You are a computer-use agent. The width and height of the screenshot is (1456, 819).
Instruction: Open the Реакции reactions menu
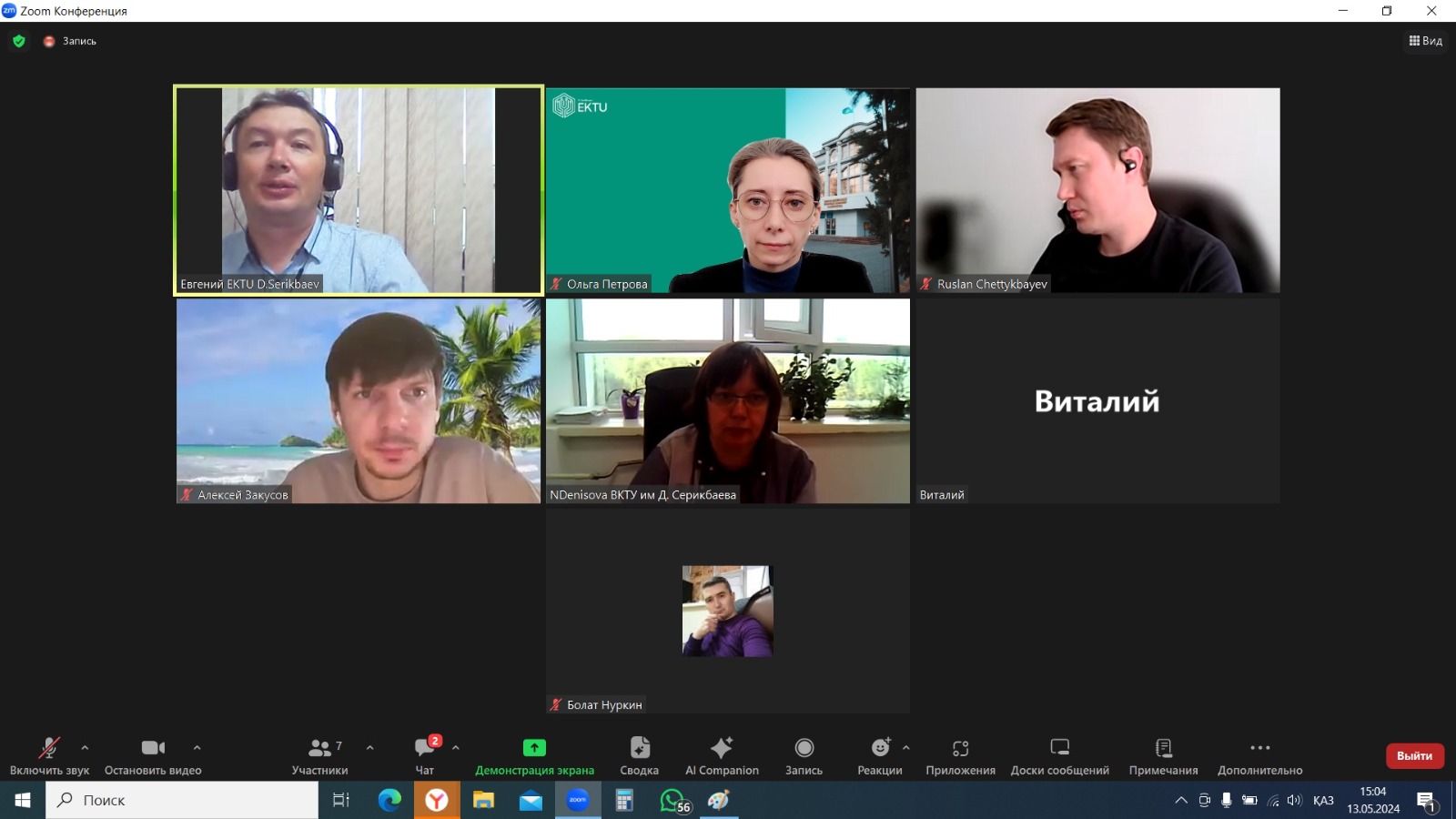879,755
